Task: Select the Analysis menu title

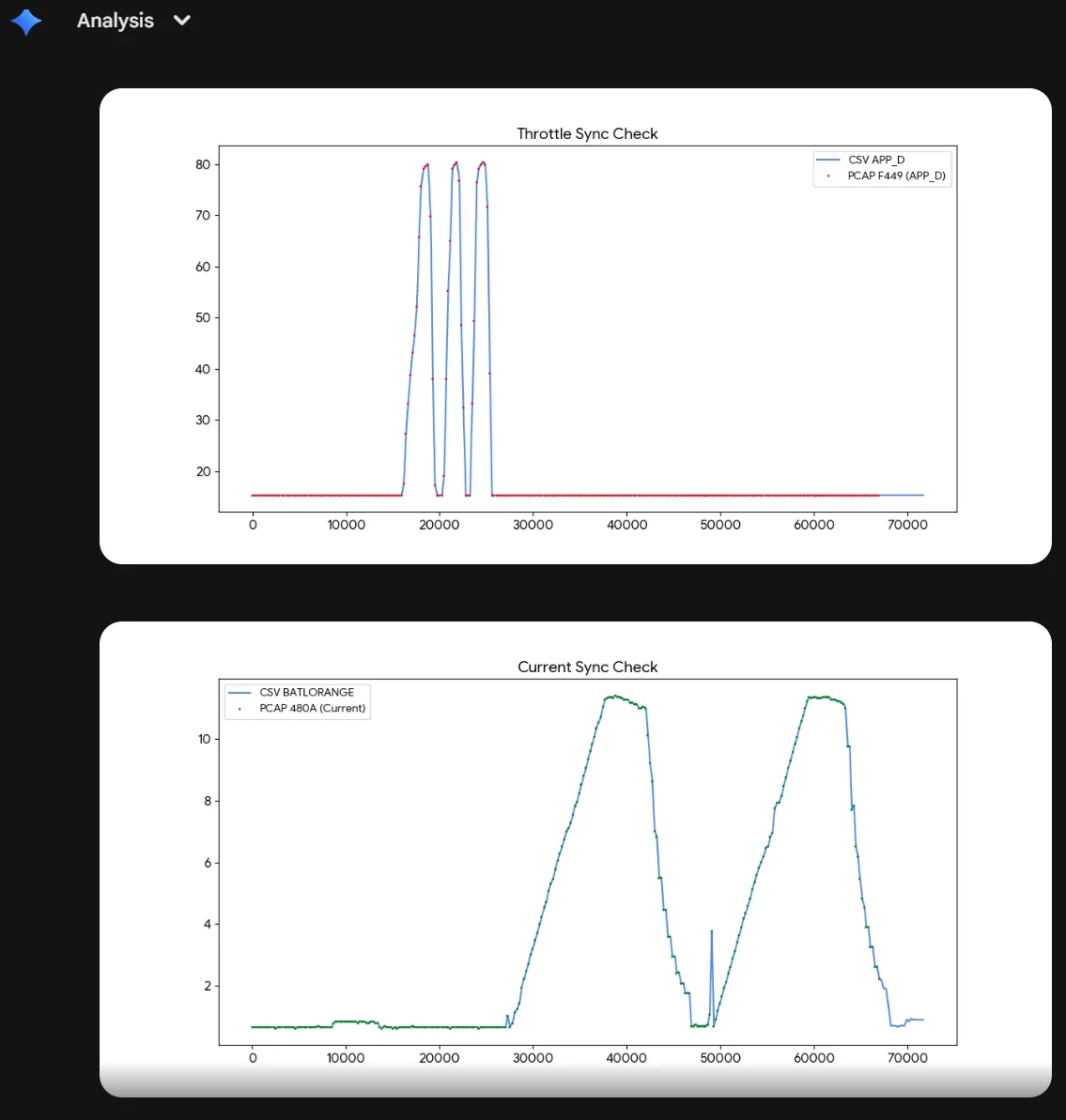Action: coord(116,20)
